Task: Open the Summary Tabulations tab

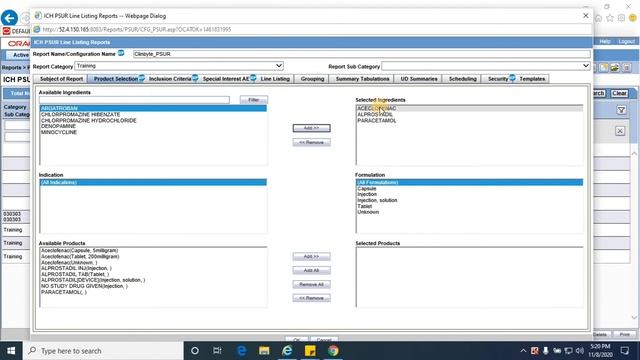Action: click(362, 79)
